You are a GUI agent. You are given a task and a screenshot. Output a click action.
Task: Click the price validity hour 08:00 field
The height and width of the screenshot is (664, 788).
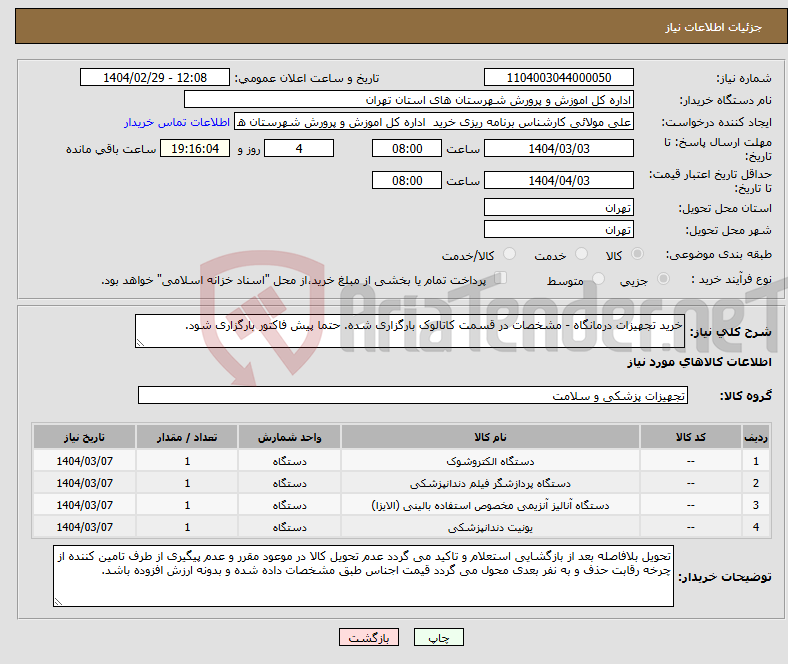(x=407, y=180)
